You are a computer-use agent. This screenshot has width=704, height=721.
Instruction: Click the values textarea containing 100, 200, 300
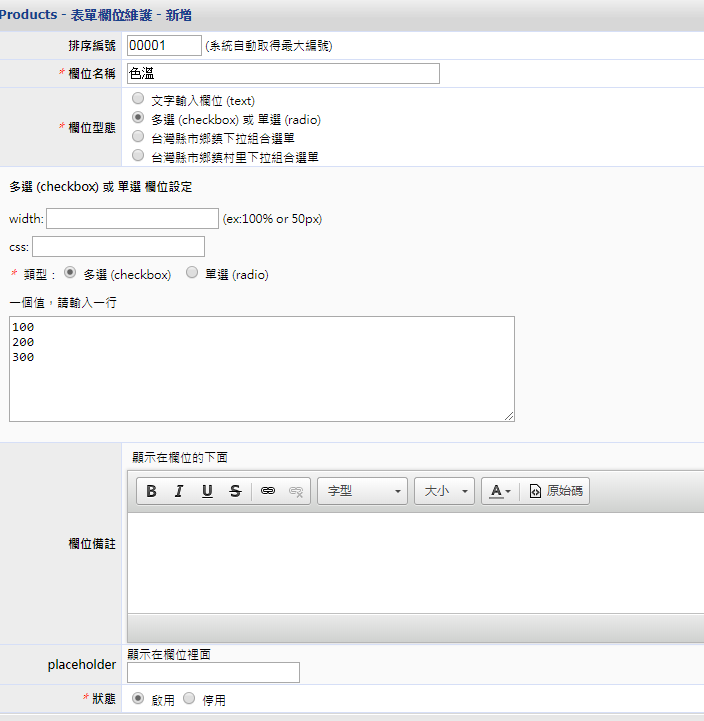pos(261,369)
